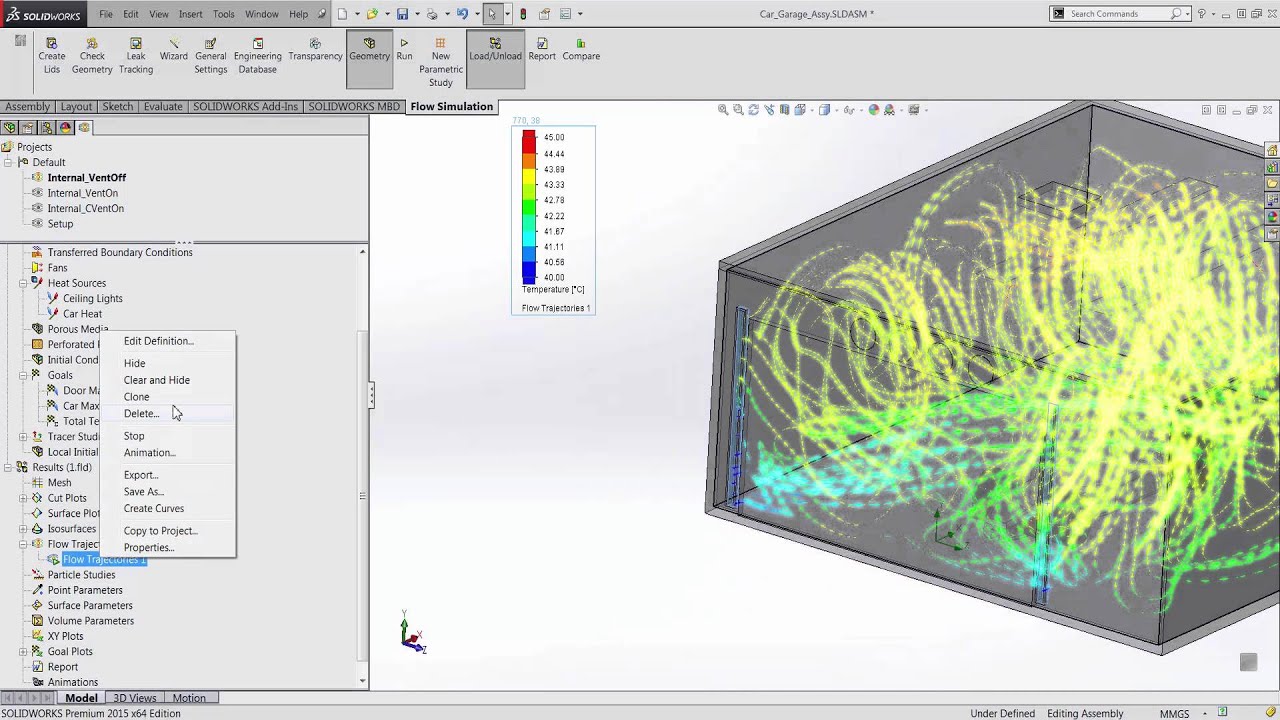The image size is (1280, 720).
Task: Select the Particle Studies item
Action: [x=81, y=575]
